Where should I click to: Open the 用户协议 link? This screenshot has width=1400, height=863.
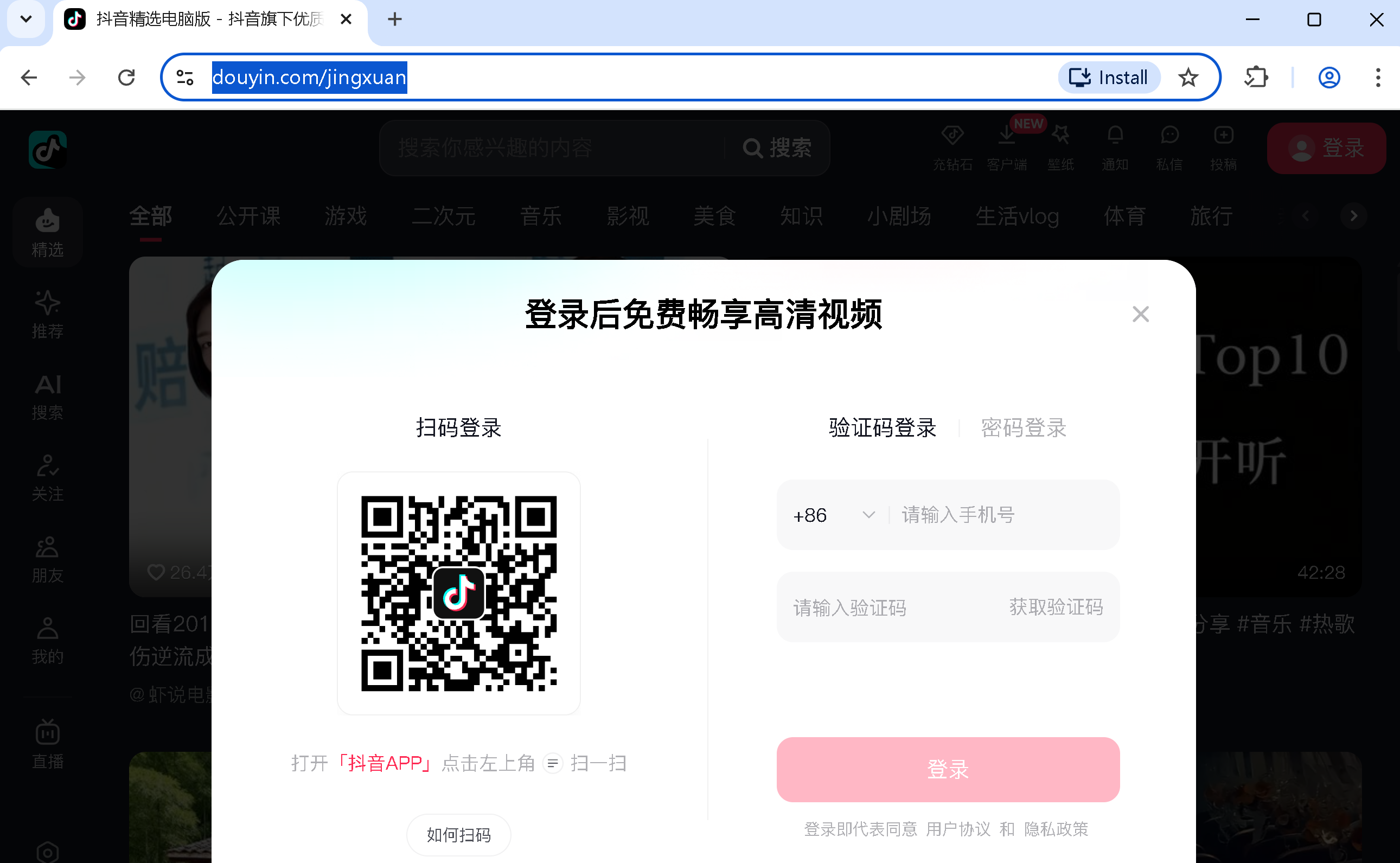pyautogui.click(x=958, y=829)
